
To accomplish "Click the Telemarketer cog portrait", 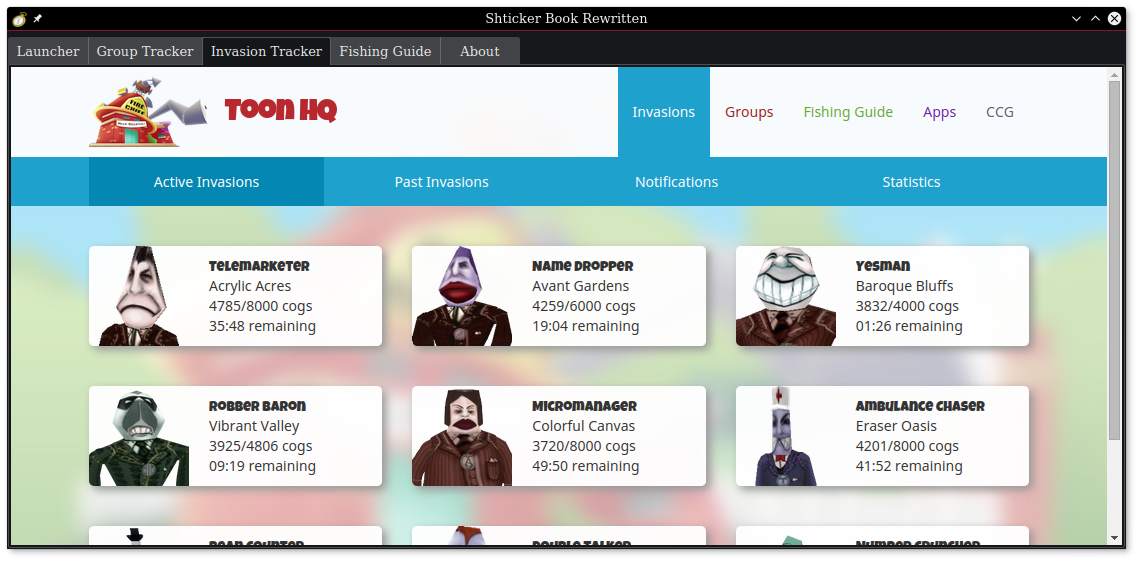I will [139, 296].
